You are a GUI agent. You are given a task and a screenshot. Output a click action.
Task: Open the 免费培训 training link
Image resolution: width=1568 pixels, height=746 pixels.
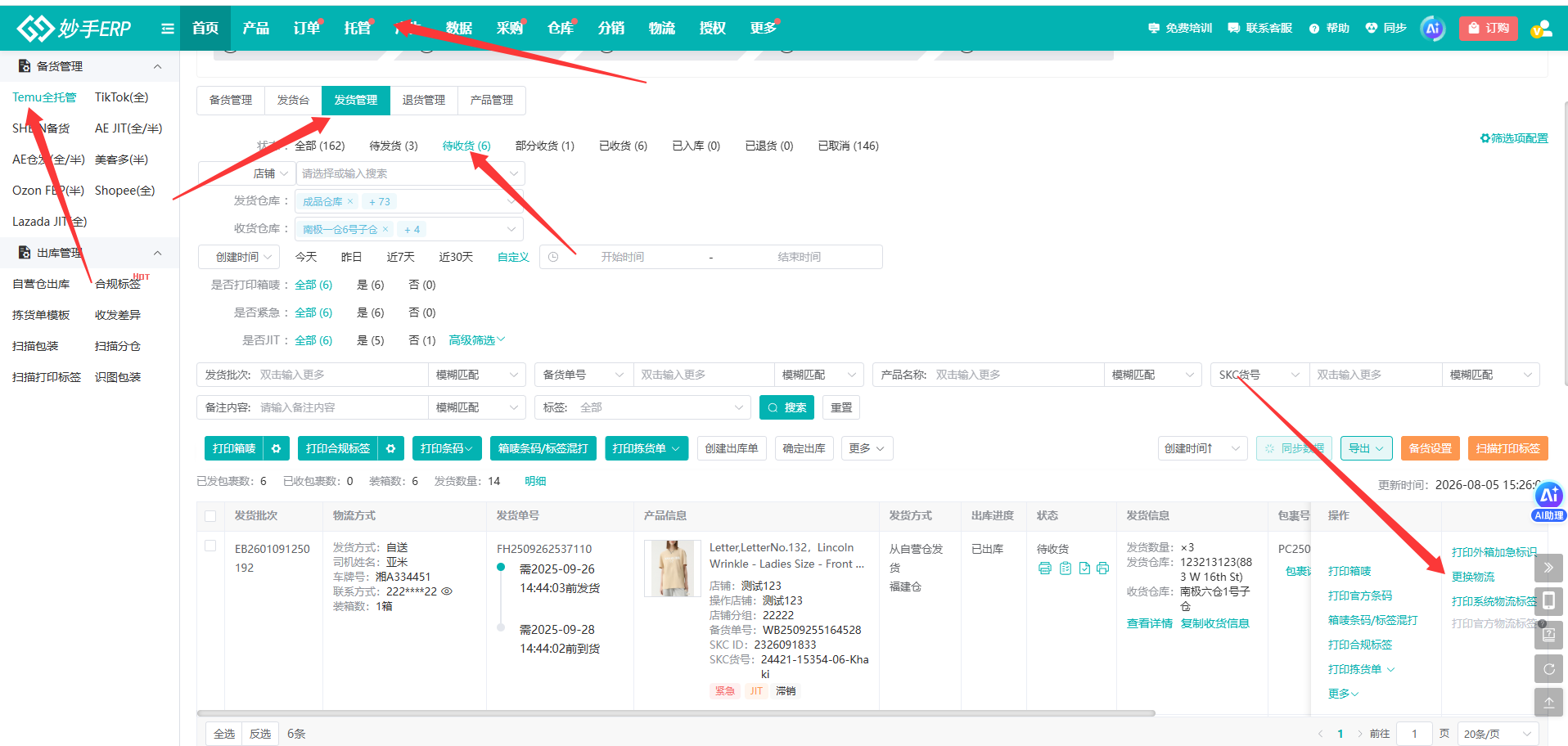coord(1180,28)
